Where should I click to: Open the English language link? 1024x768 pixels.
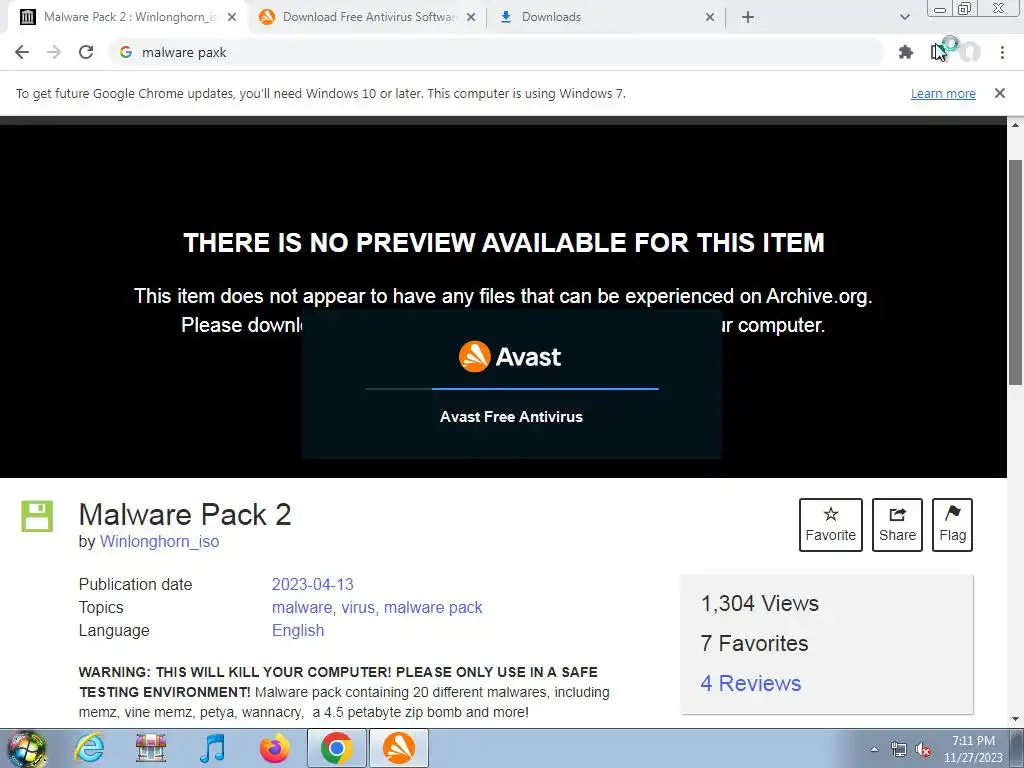click(x=298, y=630)
